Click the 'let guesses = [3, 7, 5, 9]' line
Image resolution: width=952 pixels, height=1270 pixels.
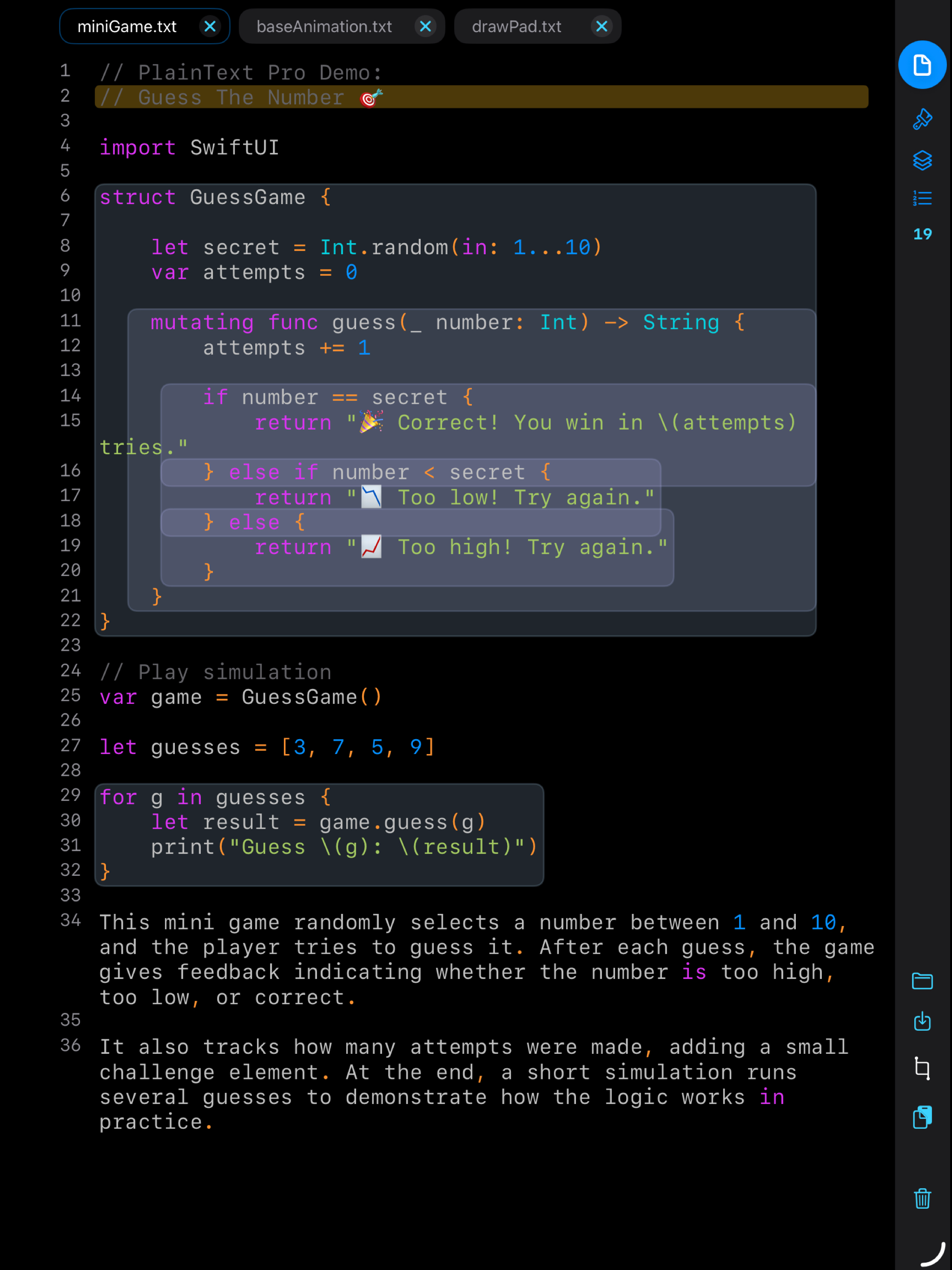pos(267,747)
